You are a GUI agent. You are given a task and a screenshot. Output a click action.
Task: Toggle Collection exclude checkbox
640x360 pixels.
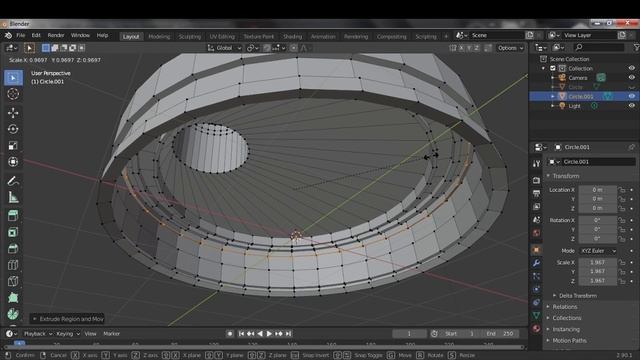pyautogui.click(x=553, y=68)
